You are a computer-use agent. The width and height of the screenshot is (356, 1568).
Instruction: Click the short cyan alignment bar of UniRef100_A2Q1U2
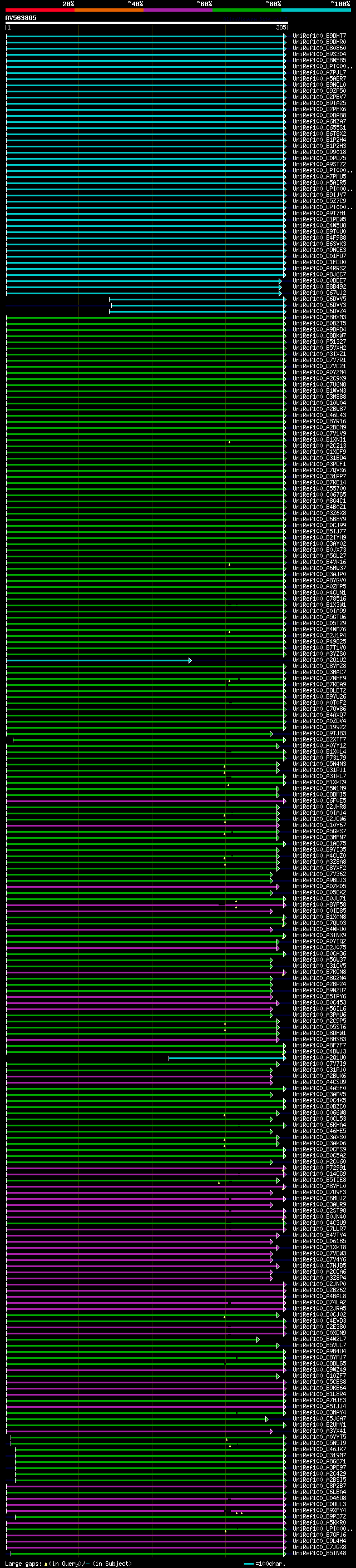(x=98, y=660)
